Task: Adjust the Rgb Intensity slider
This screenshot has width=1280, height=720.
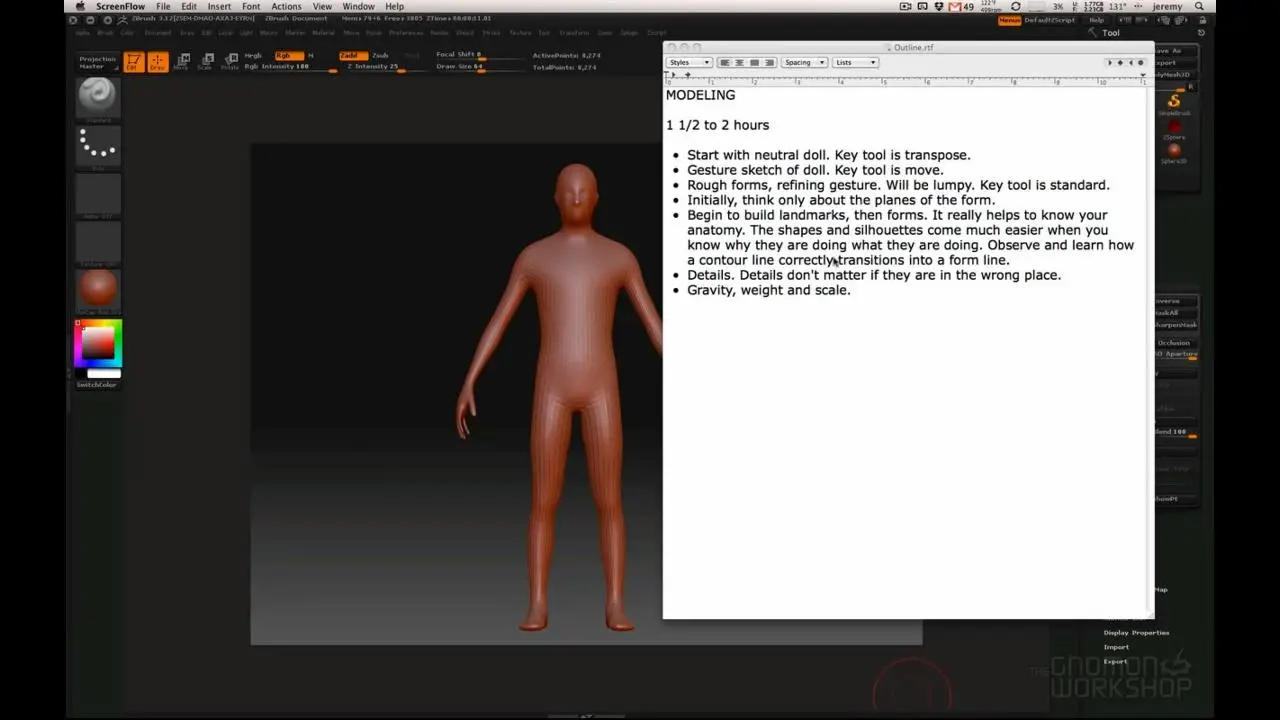Action: (x=290, y=67)
